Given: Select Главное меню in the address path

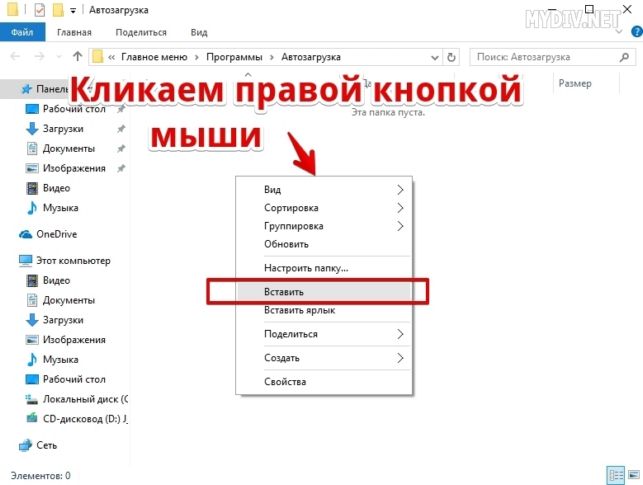Looking at the screenshot, I should tap(154, 57).
